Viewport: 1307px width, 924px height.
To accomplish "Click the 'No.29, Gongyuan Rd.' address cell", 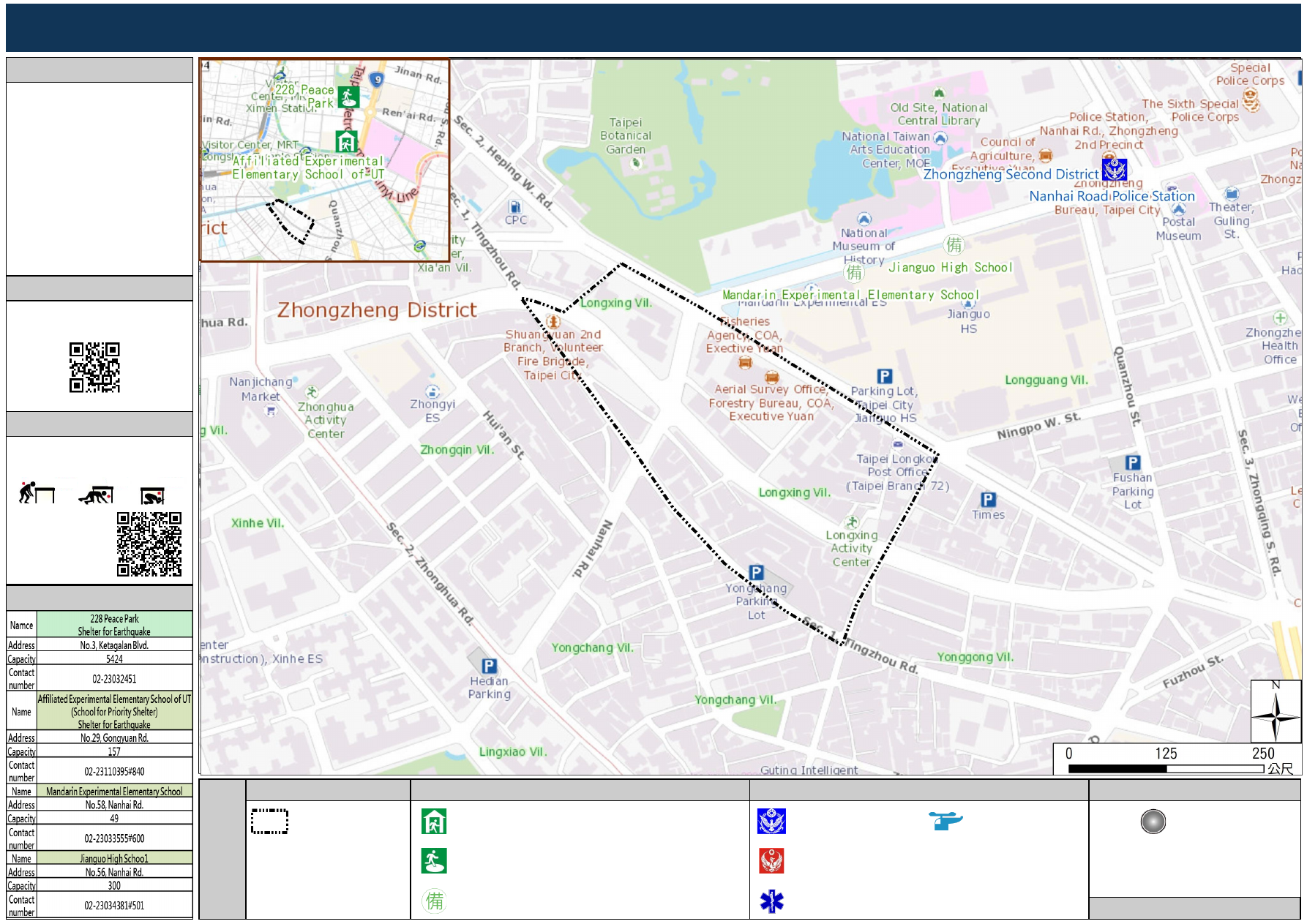I will (114, 738).
